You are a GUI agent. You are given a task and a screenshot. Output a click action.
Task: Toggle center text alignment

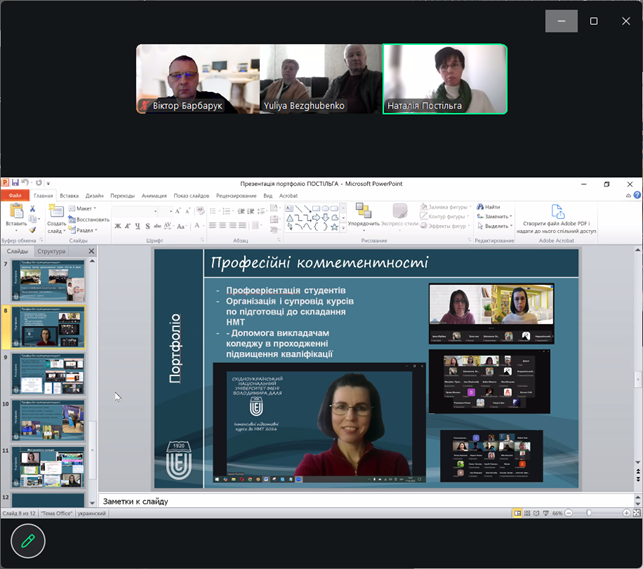[223, 225]
